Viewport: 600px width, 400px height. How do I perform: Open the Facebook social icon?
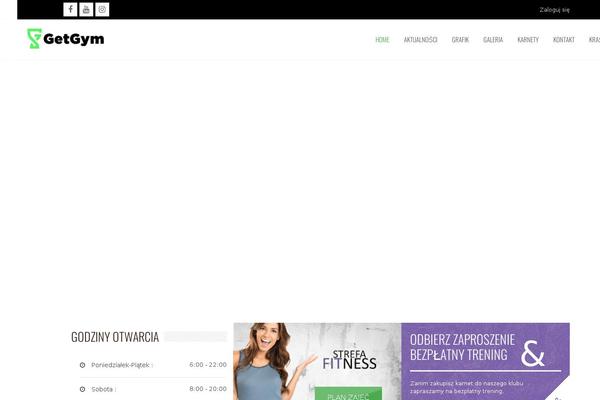[70, 9]
